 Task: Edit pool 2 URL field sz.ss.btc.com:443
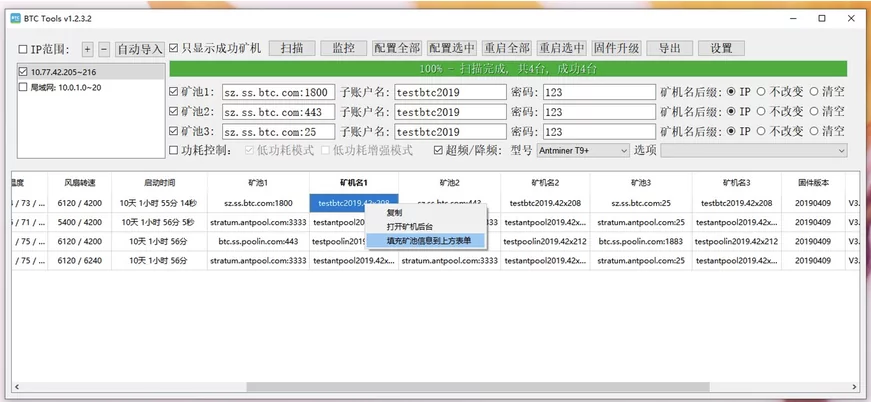[x=278, y=112]
